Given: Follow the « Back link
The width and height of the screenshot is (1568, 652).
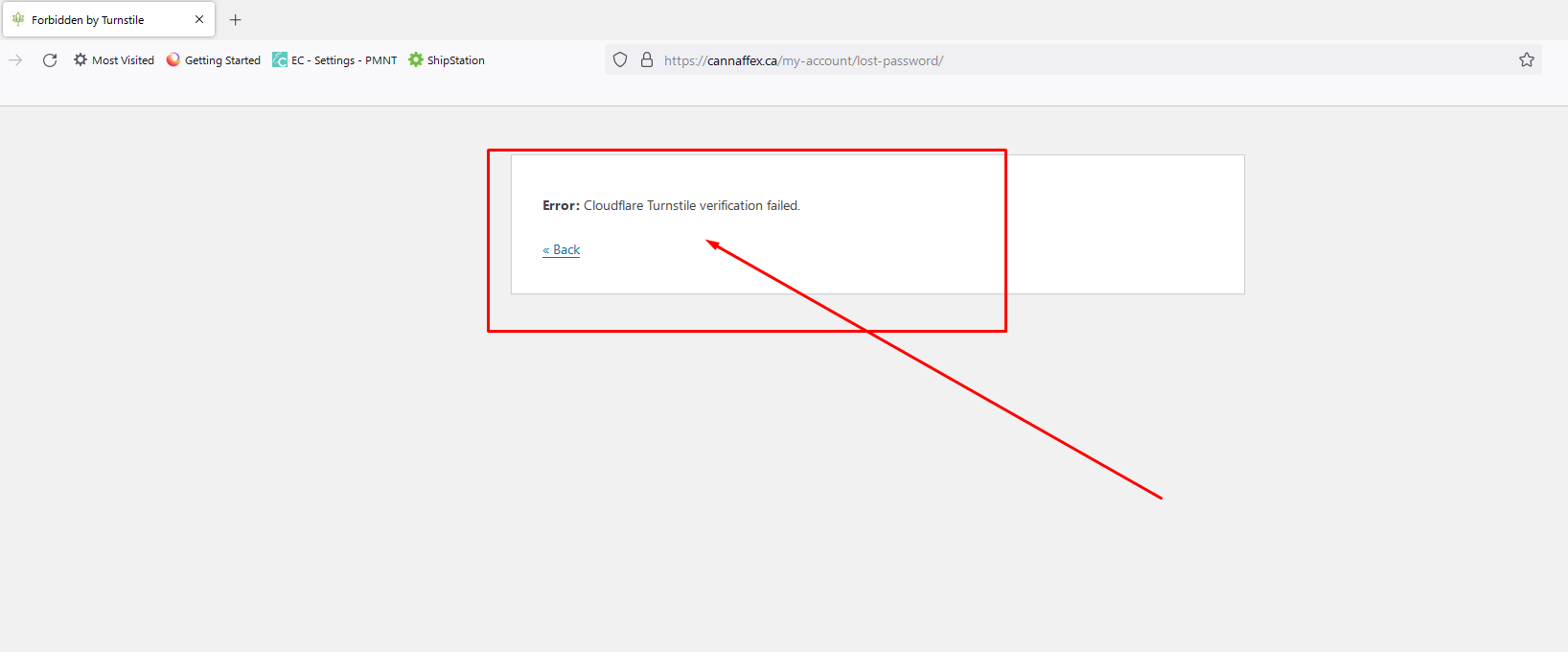Looking at the screenshot, I should point(562,249).
